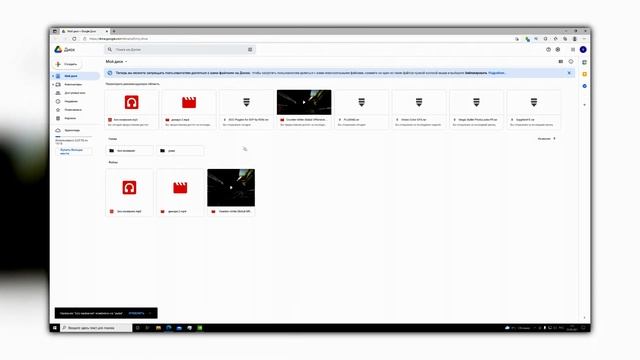Click the storage usage bar
The width and height of the screenshot is (640, 360).
(73, 137)
